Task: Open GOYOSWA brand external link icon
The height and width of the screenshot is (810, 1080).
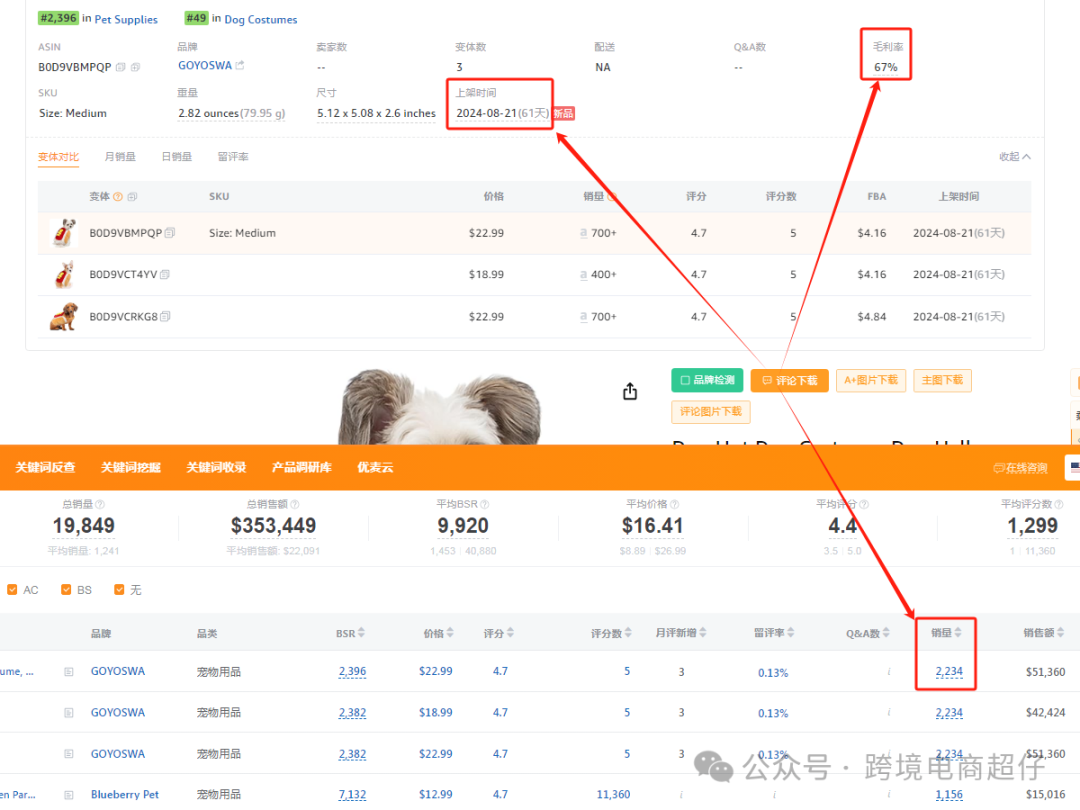Action: point(240,65)
